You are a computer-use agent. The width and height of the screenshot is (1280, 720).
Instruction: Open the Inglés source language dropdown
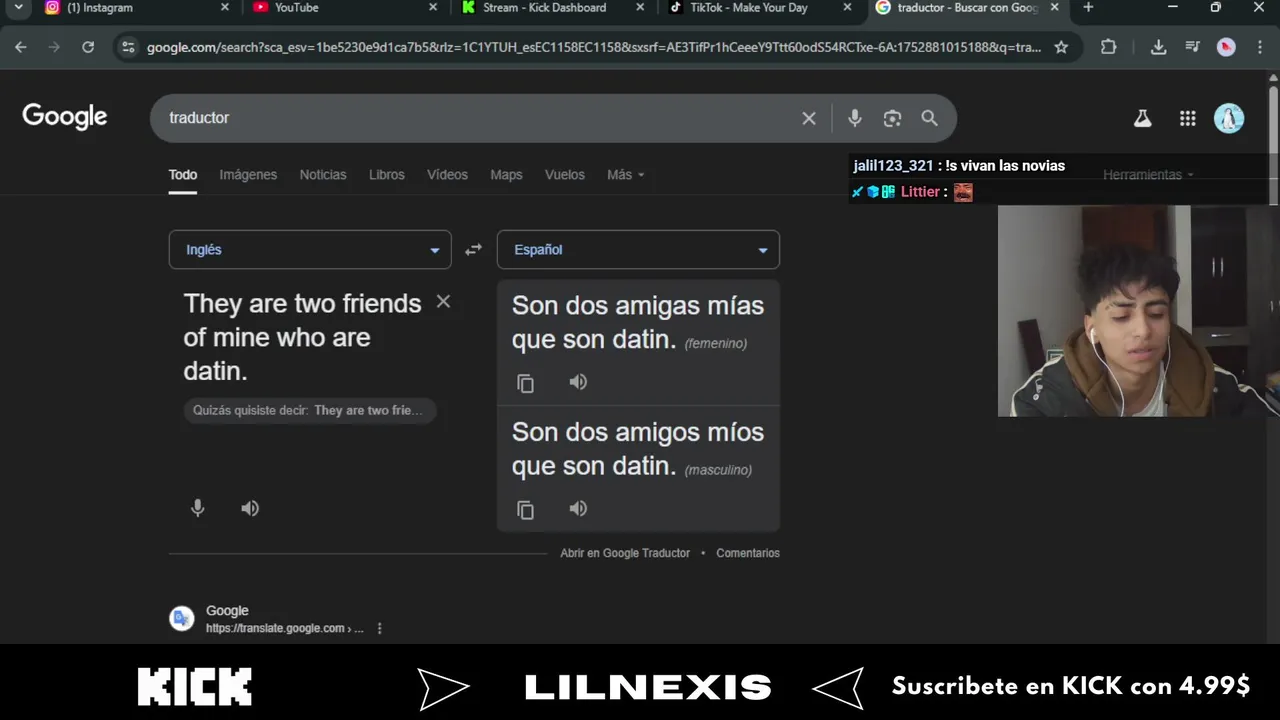[310, 250]
